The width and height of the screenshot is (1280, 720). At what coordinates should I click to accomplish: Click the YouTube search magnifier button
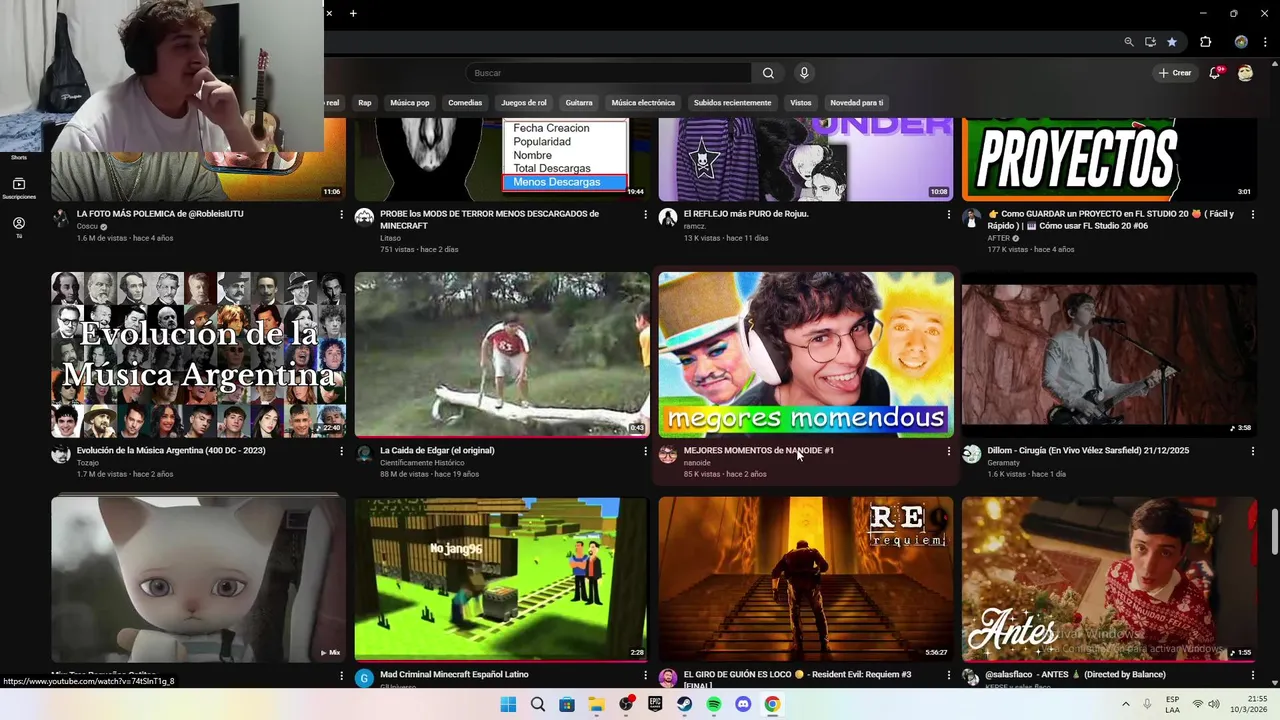click(768, 73)
